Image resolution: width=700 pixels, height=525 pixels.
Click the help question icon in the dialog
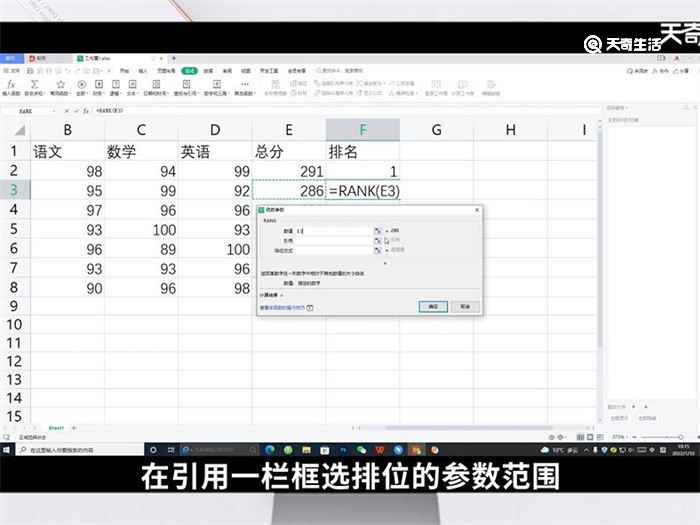310,308
